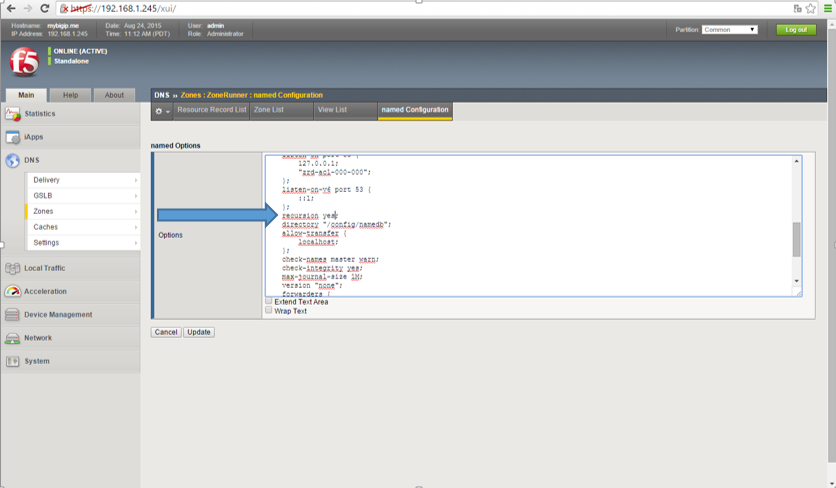Image resolution: width=836 pixels, height=488 pixels.
Task: Open Statistics section icon in sidebar
Action: (13, 114)
